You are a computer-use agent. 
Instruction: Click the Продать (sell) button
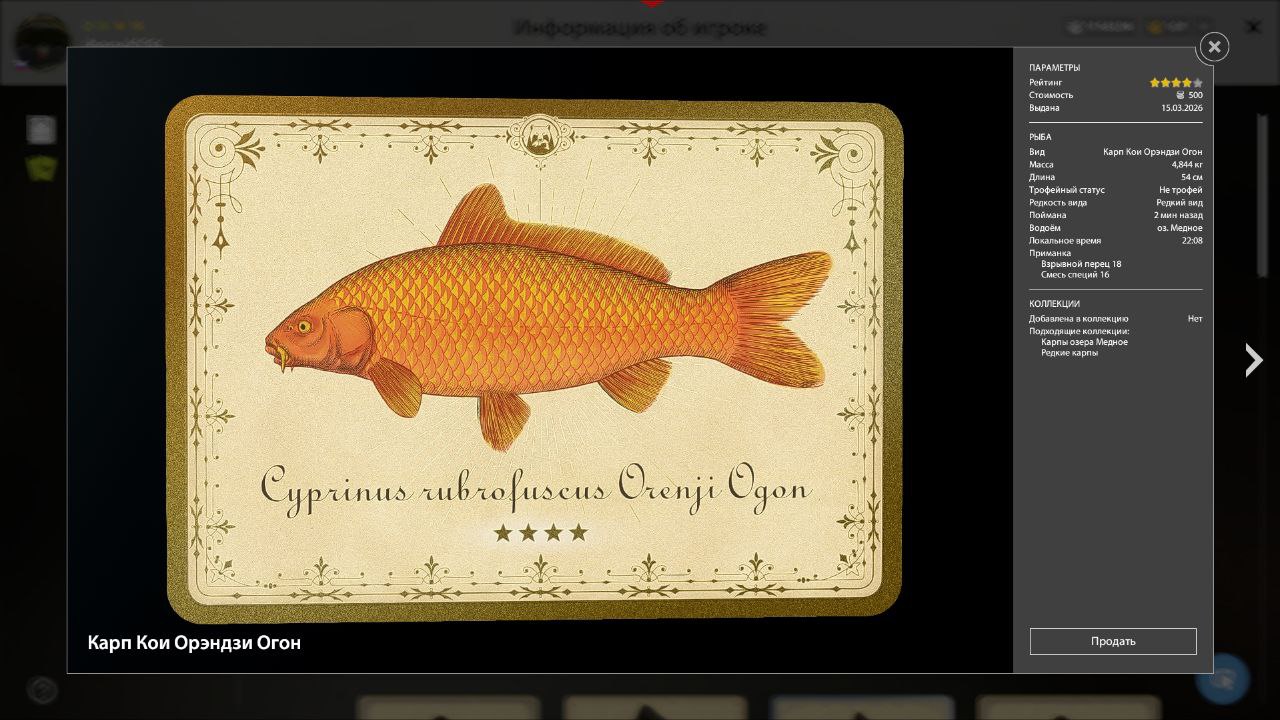coord(1113,641)
